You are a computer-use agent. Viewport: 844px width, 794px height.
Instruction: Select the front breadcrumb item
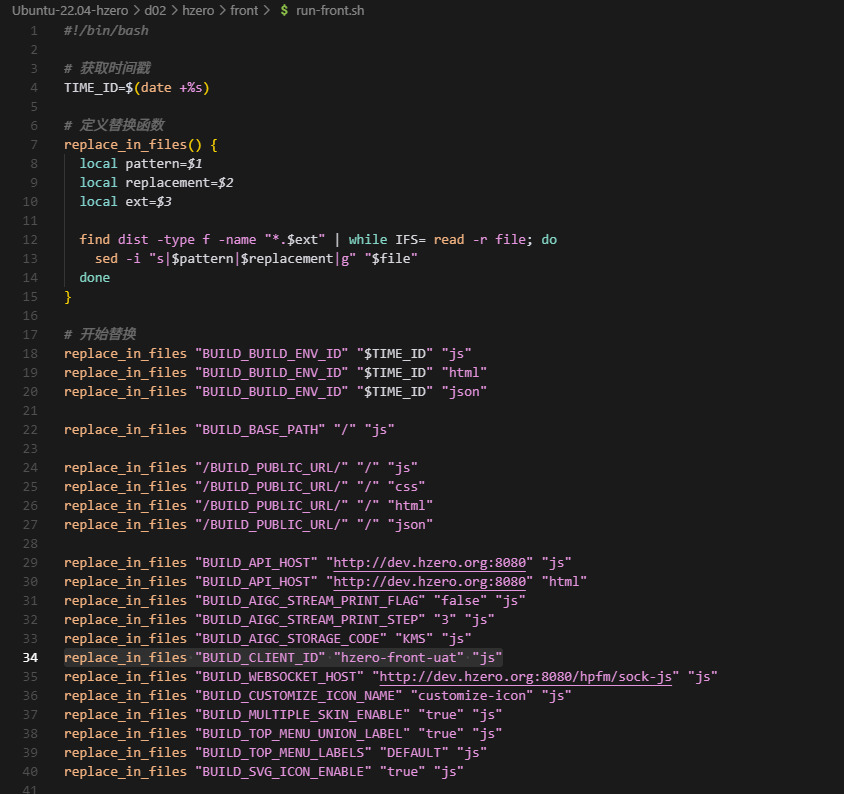click(x=244, y=11)
